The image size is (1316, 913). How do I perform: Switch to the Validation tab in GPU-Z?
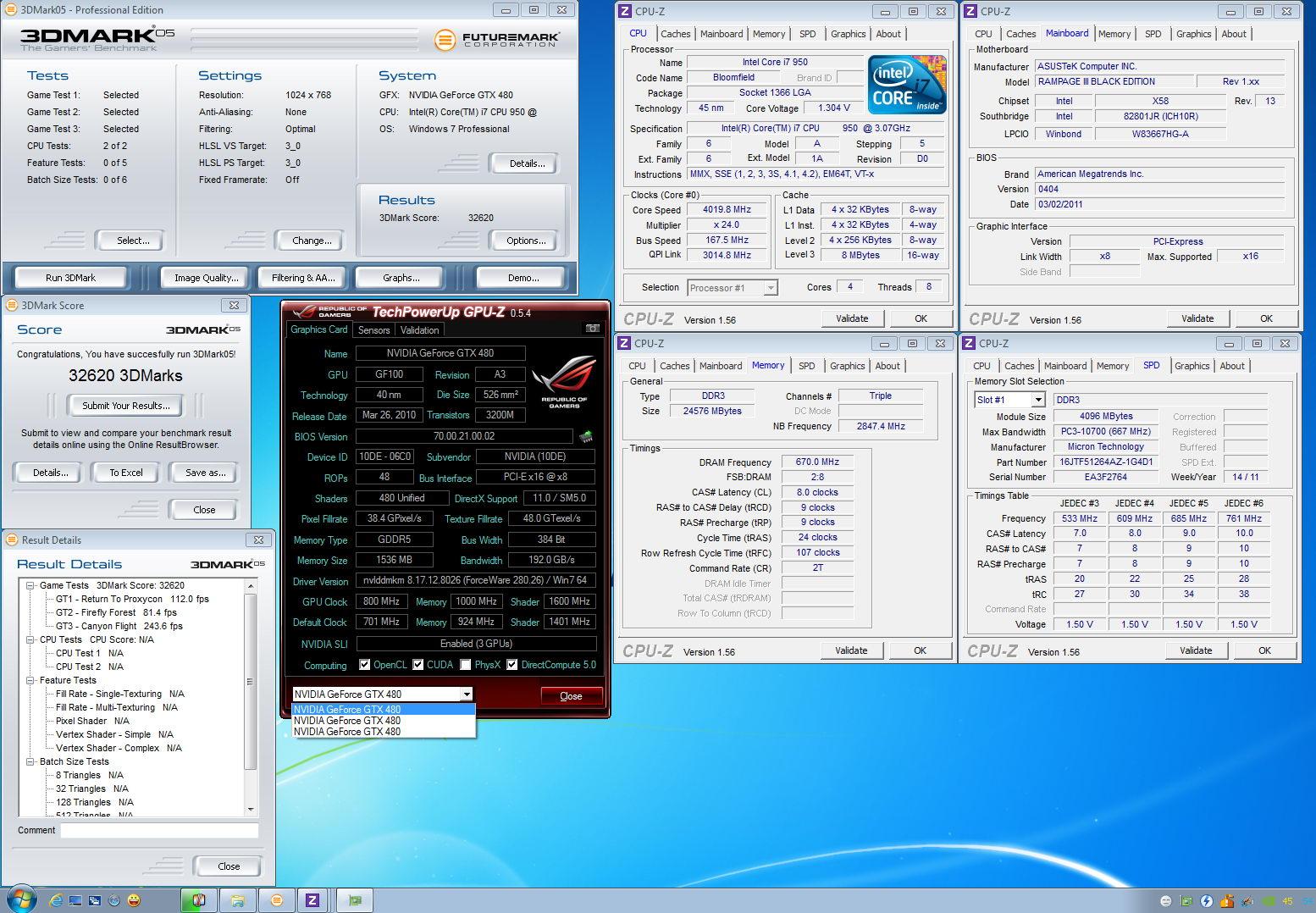(419, 330)
